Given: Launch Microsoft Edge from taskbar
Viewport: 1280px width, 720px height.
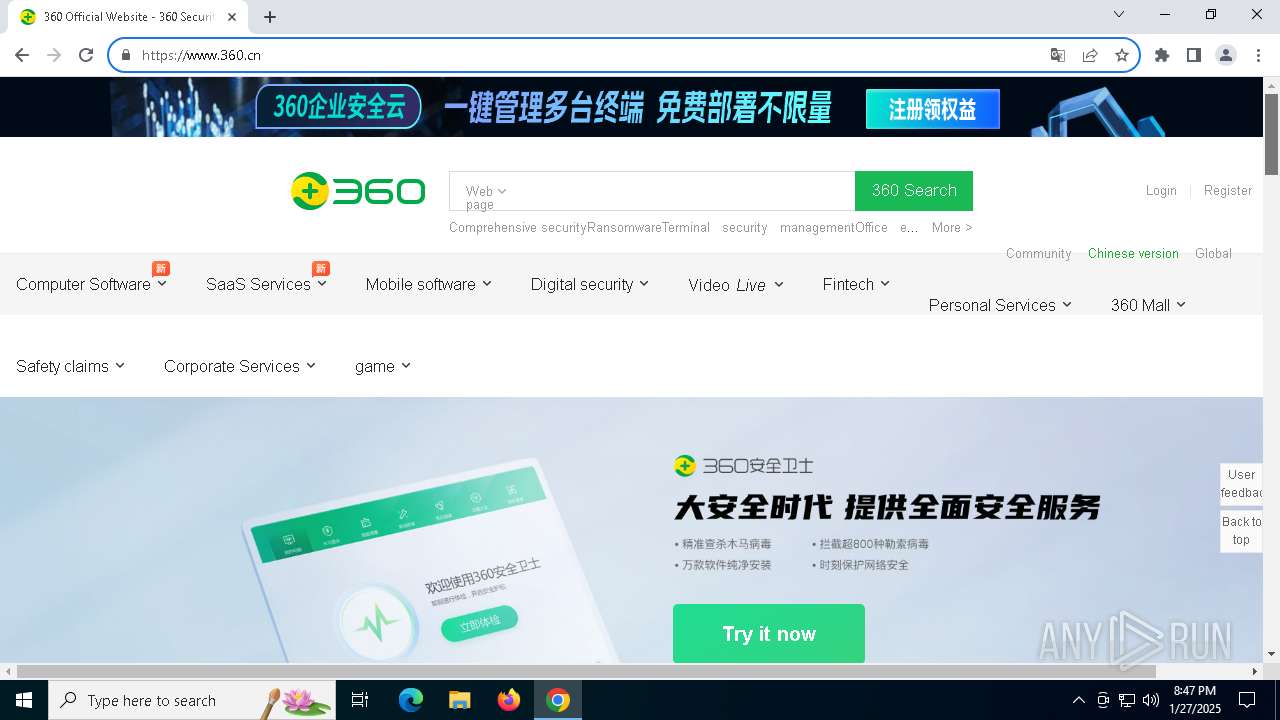Looking at the screenshot, I should tap(411, 700).
